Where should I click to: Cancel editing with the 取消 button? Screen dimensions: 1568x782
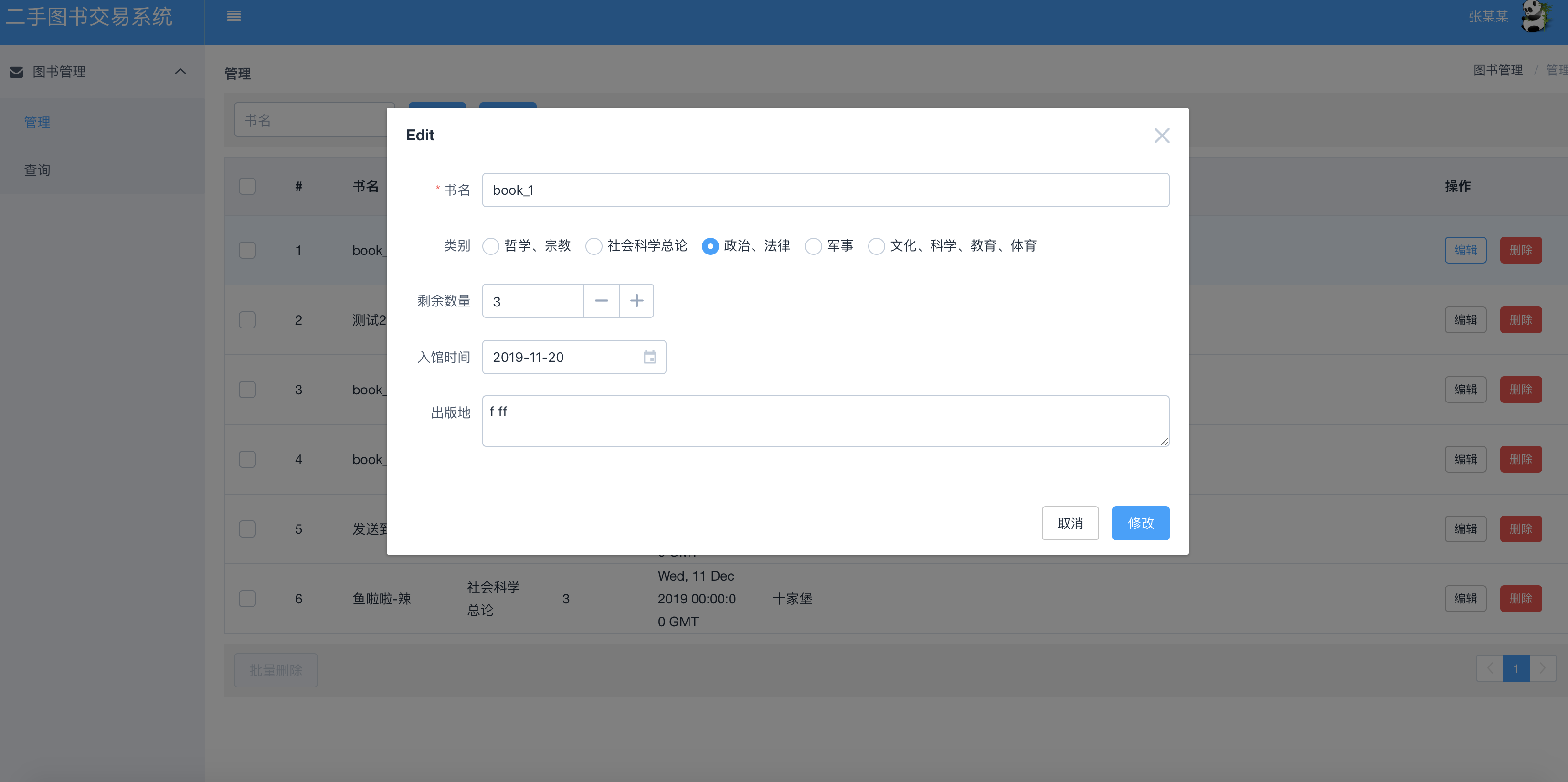tap(1070, 523)
